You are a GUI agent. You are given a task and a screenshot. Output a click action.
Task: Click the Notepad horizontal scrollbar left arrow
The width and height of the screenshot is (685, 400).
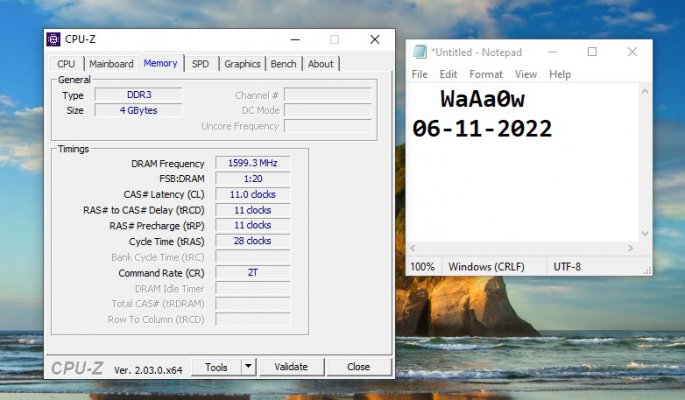413,248
